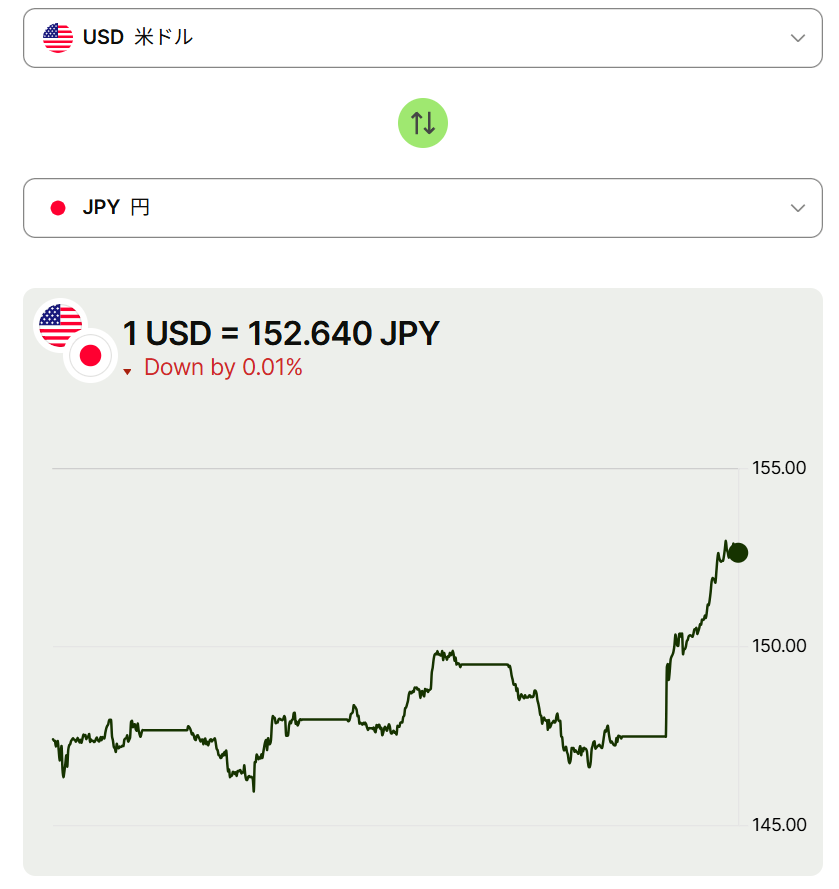Click the Japan flag beside the exchange rate
This screenshot has height=889, width=839.
point(91,355)
